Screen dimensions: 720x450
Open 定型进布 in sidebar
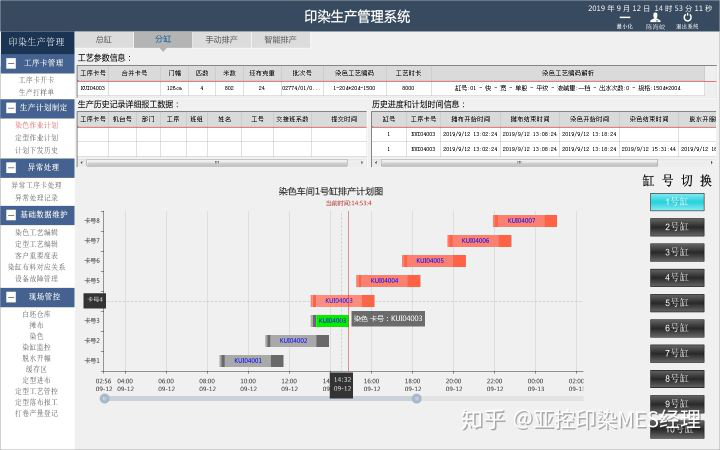pyautogui.click(x=36, y=380)
